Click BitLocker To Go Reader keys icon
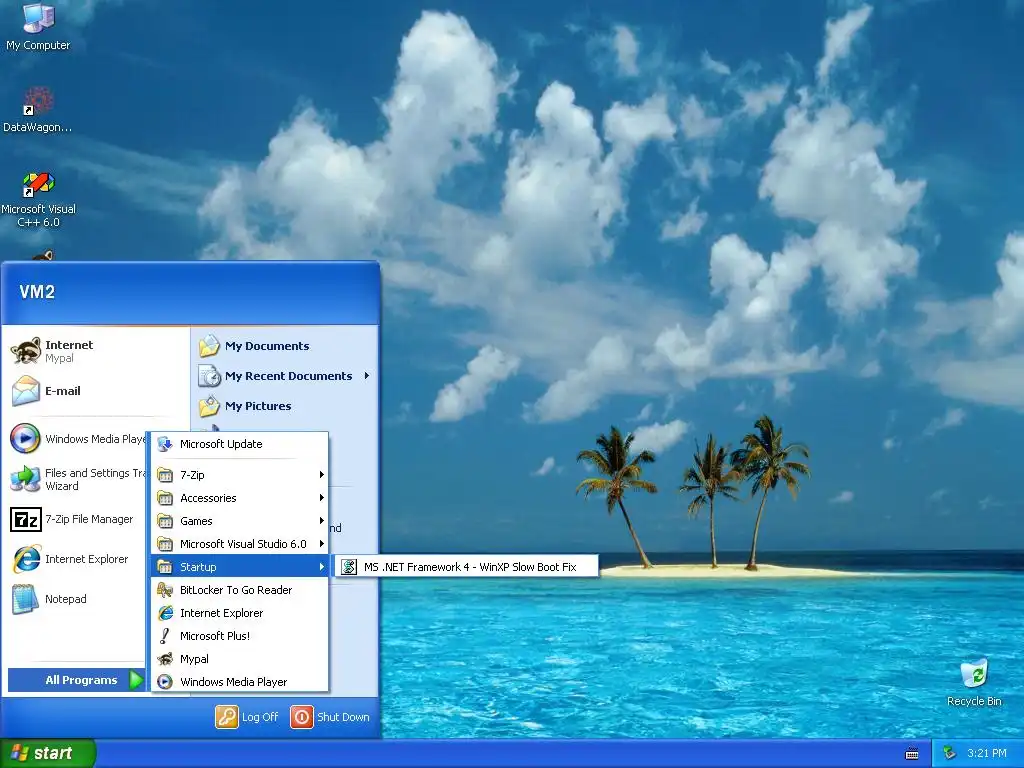The width and height of the screenshot is (1024, 768). (x=165, y=590)
